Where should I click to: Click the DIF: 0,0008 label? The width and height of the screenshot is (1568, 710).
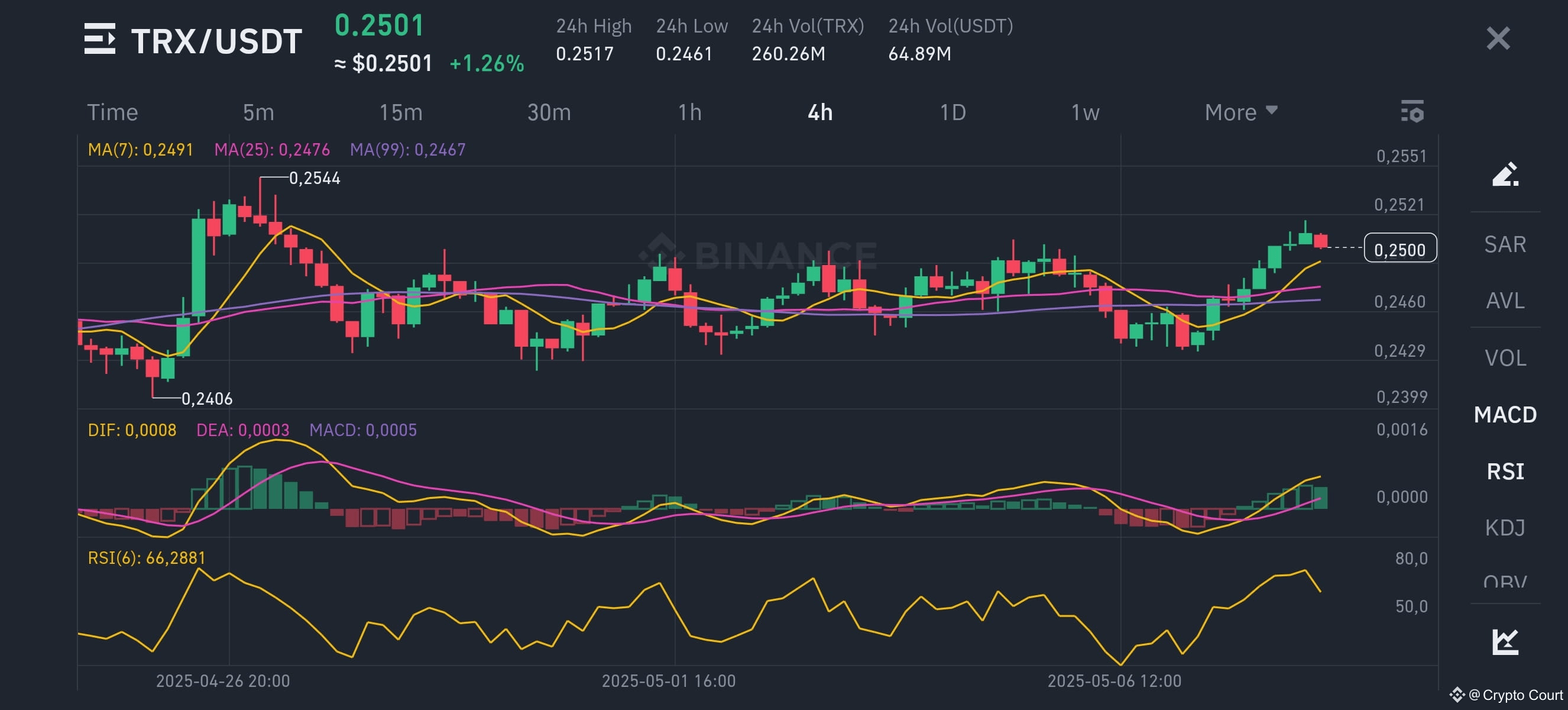(x=131, y=430)
